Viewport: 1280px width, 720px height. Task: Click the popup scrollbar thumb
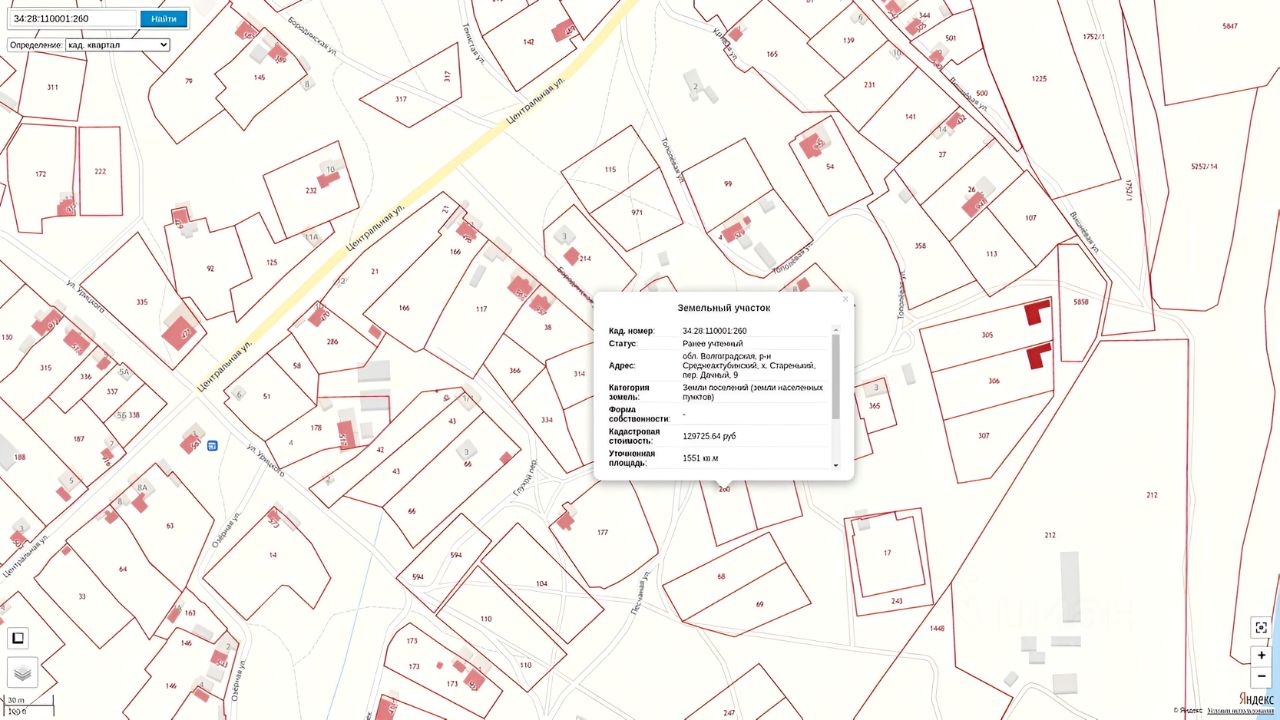[836, 376]
